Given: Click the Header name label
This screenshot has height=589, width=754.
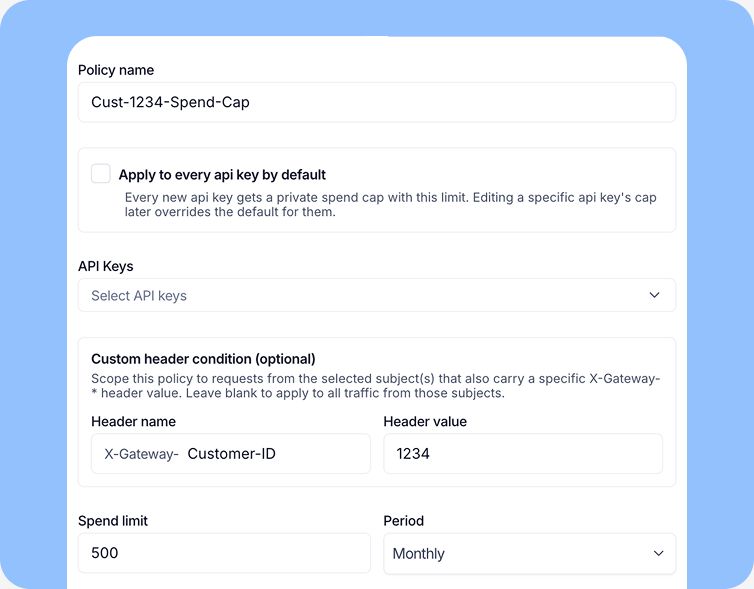Looking at the screenshot, I should [134, 422].
